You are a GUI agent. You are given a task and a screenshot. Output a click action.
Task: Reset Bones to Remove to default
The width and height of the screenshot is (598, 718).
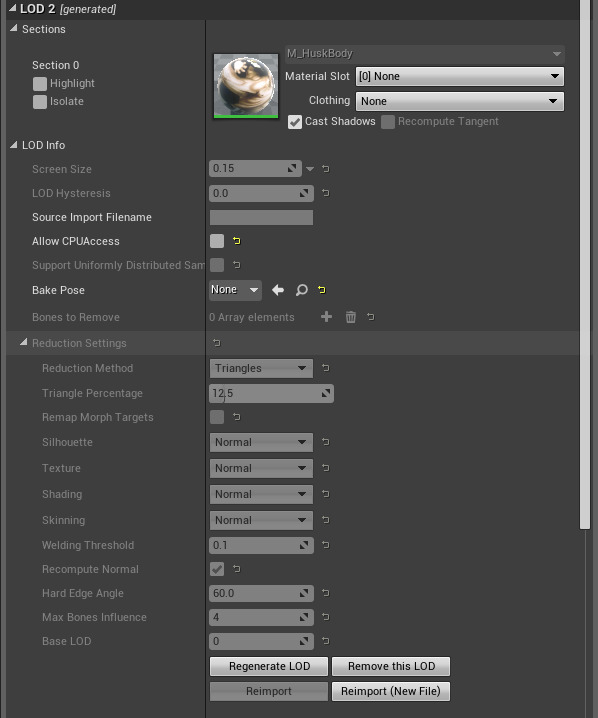click(371, 316)
